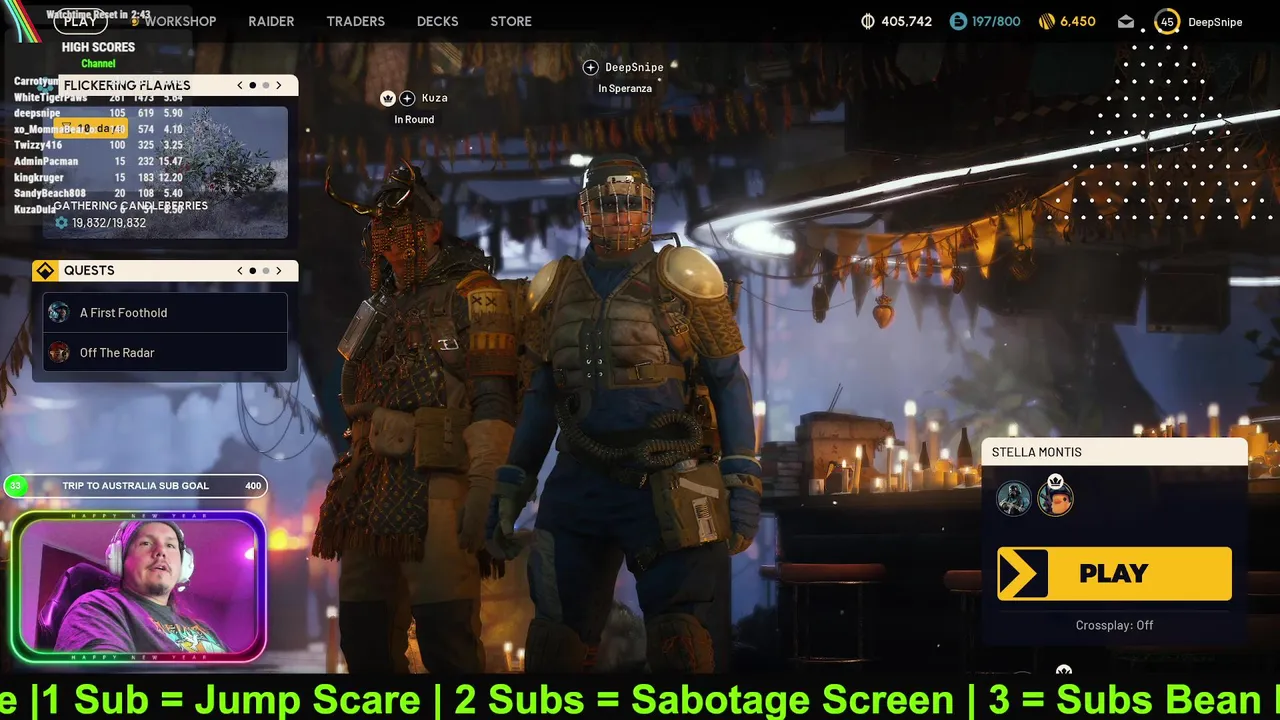
Task: Click the SandyBeach808 high score row
Action: (98, 194)
